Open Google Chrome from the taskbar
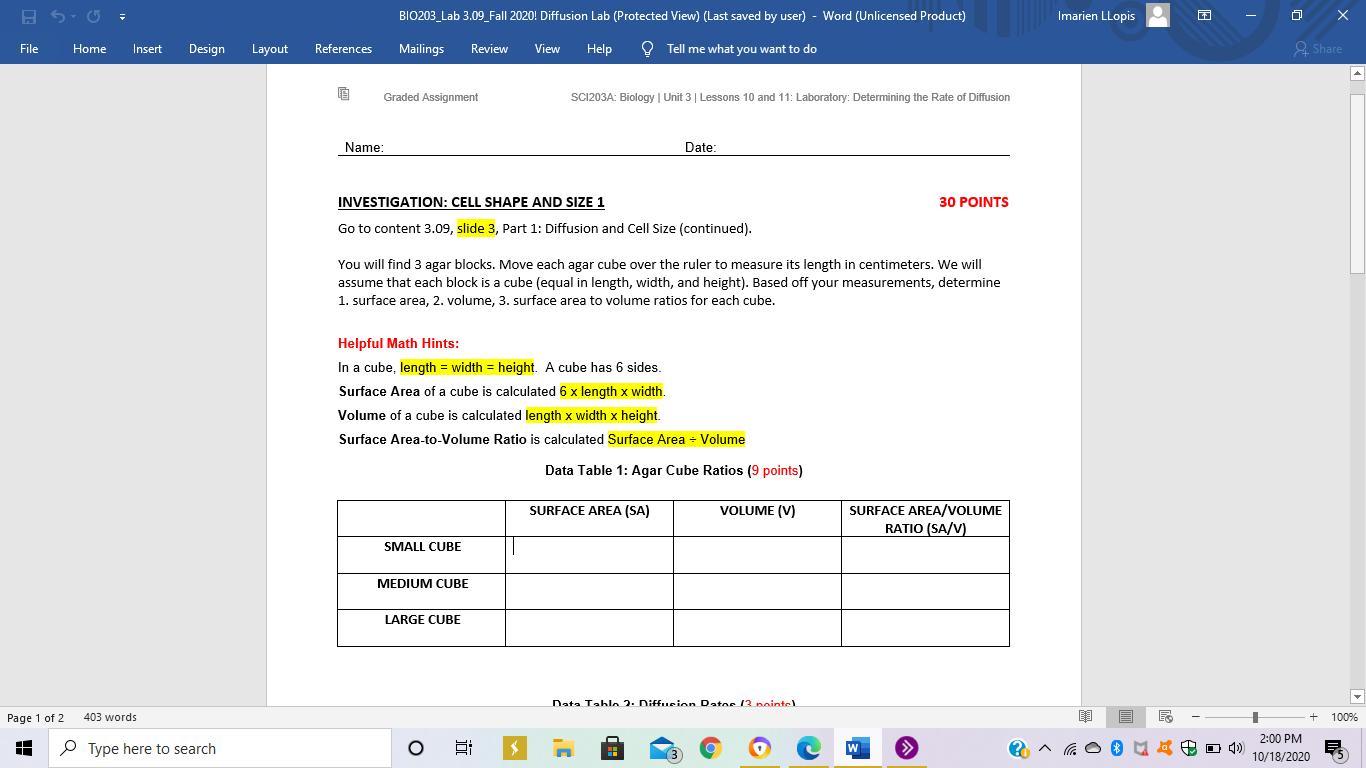The image size is (1366, 768). [x=710, y=748]
